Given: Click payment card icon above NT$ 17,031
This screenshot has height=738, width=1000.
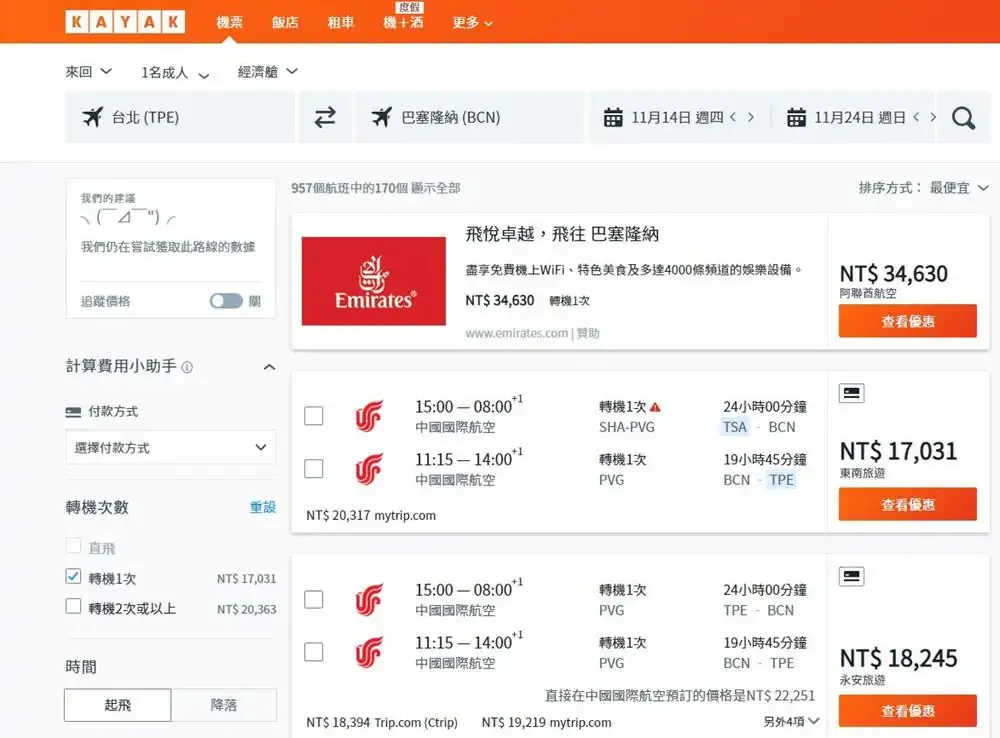Looking at the screenshot, I should click(x=851, y=393).
